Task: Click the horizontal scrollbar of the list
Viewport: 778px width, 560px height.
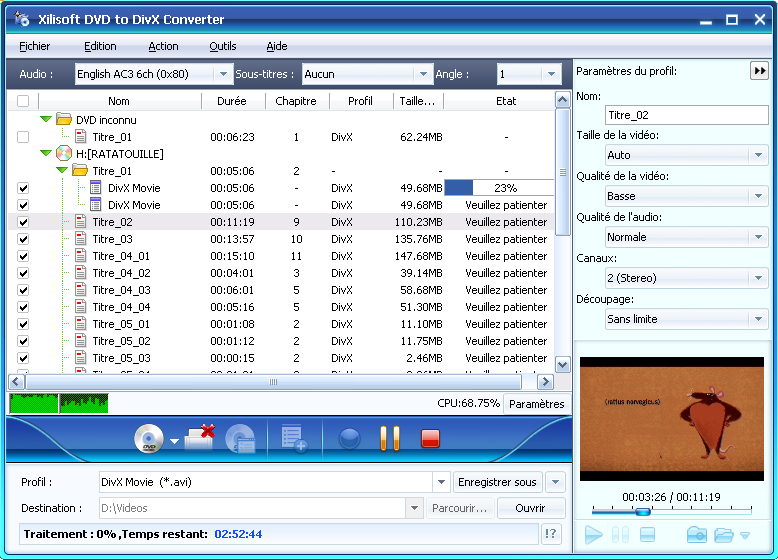Action: click(274, 381)
